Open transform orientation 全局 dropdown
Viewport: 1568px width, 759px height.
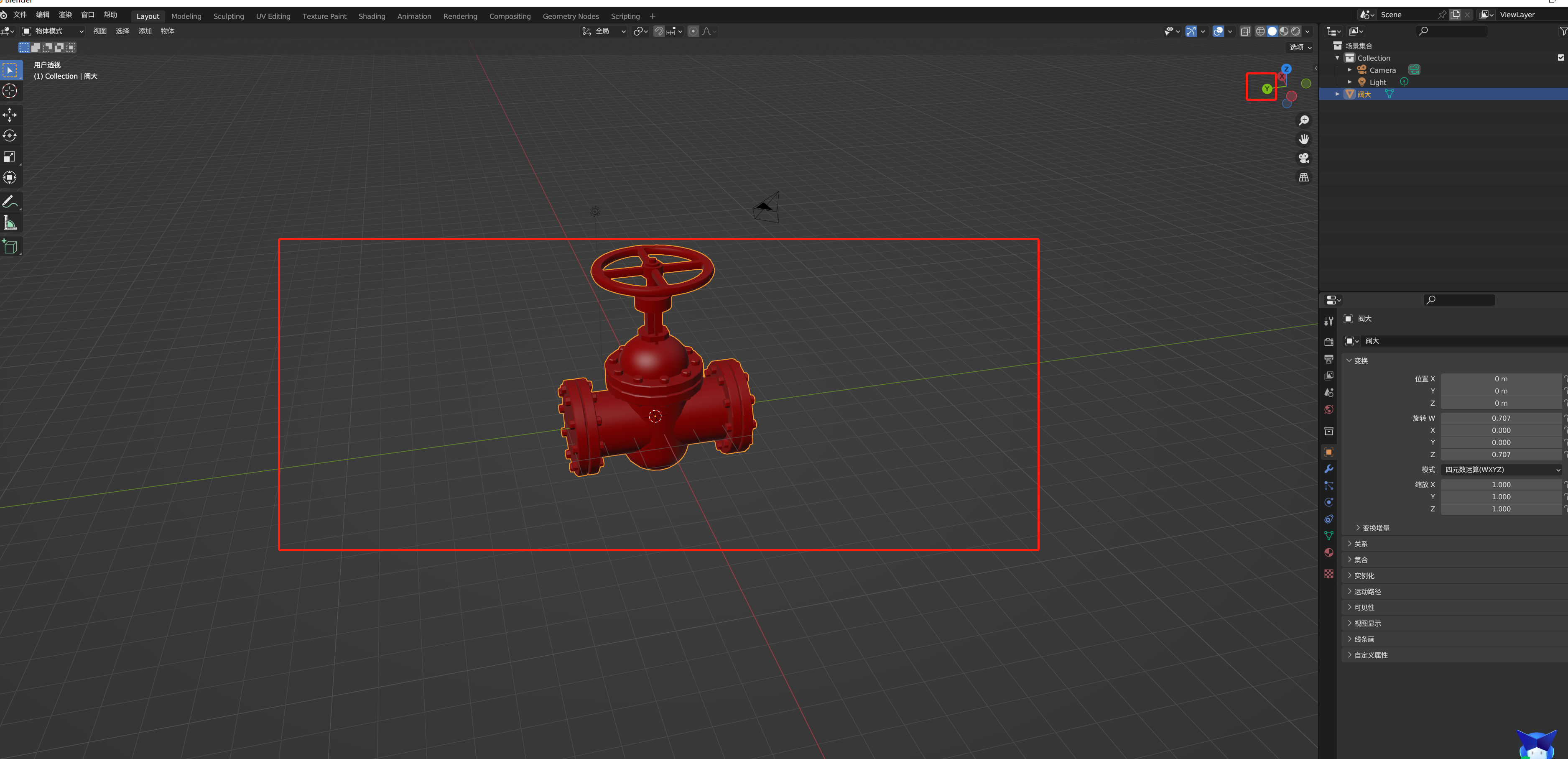(604, 31)
